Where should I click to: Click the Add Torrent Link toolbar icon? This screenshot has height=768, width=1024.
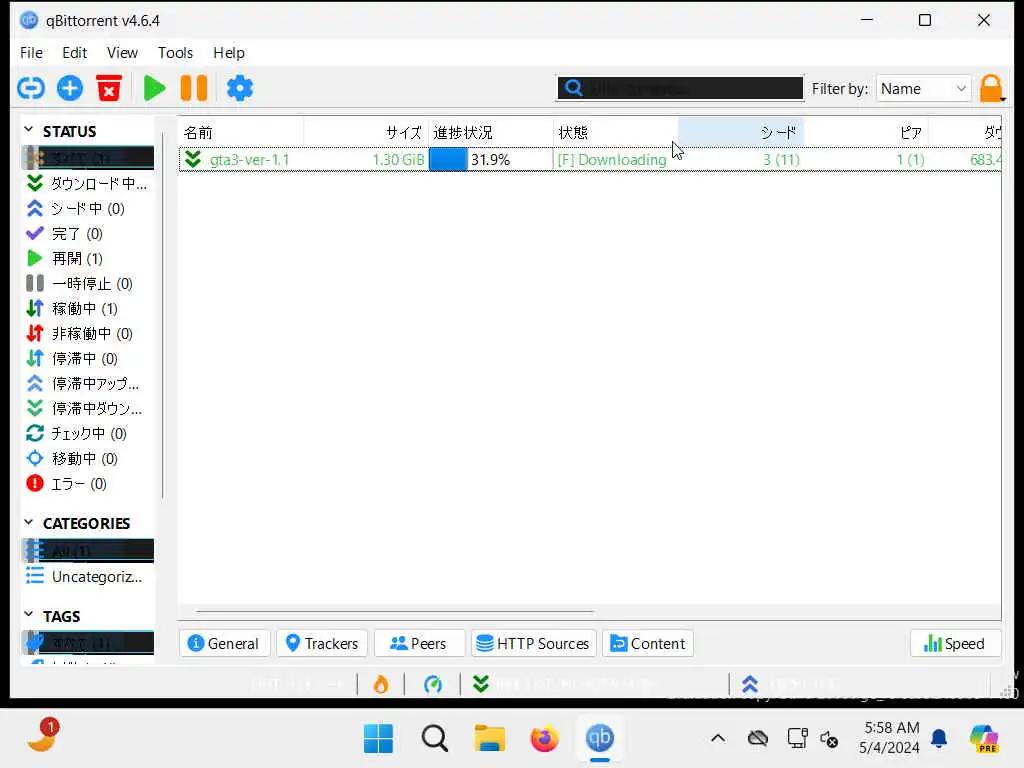(x=31, y=88)
